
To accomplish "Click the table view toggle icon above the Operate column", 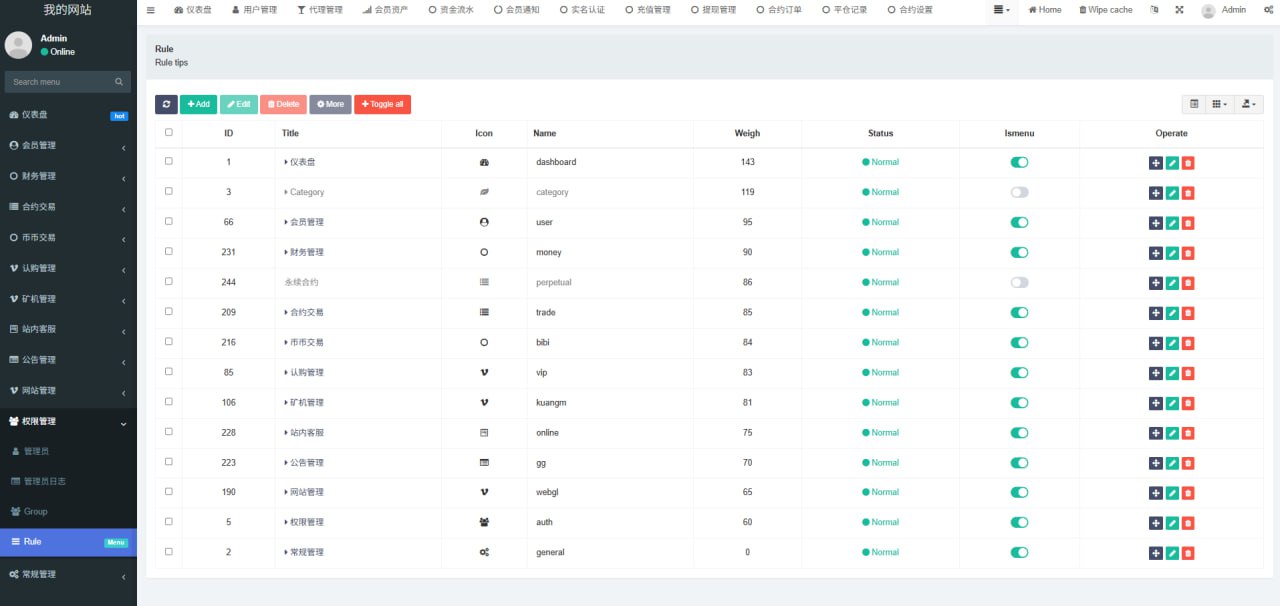I will click(1194, 104).
